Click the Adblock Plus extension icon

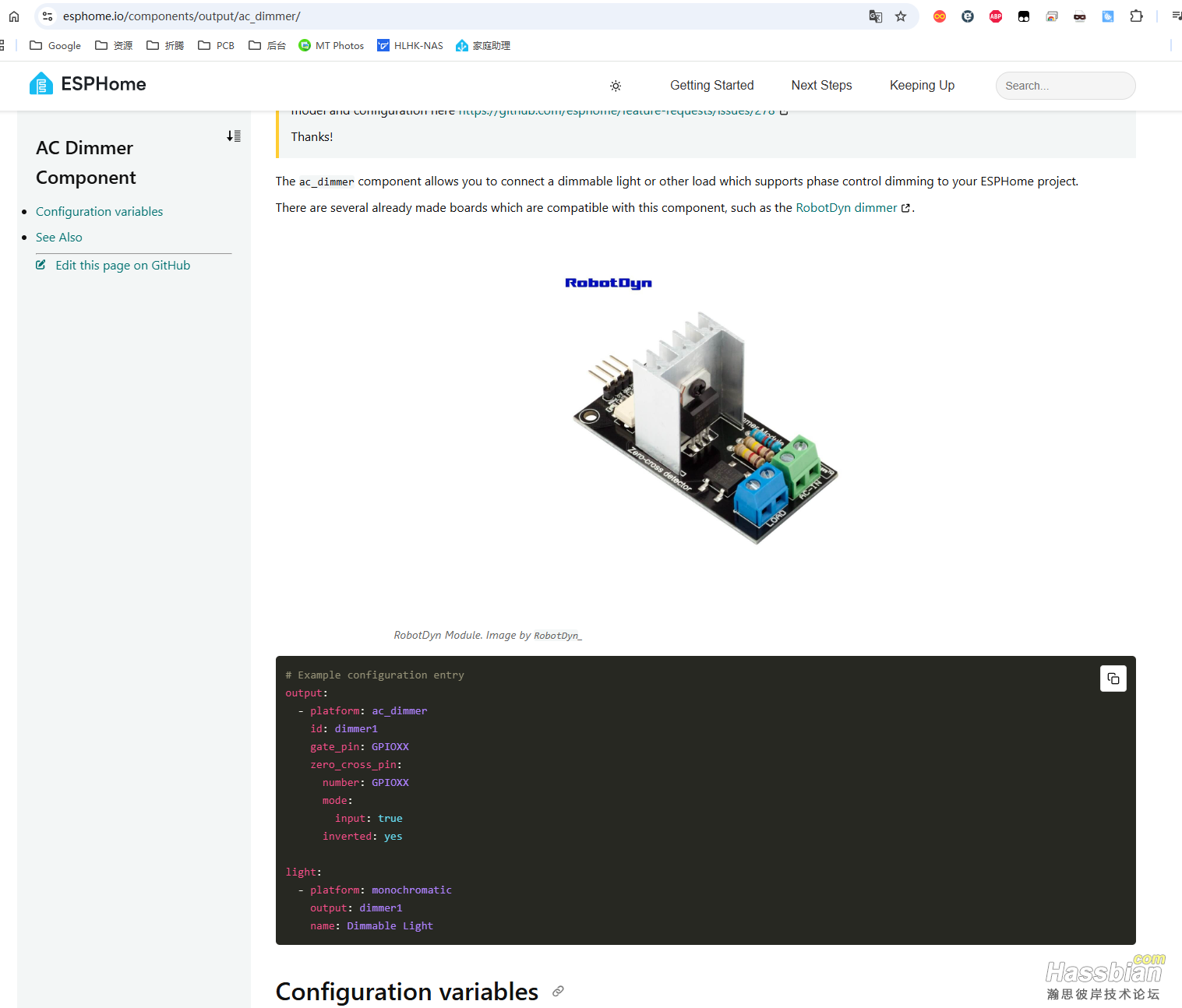pos(996,16)
